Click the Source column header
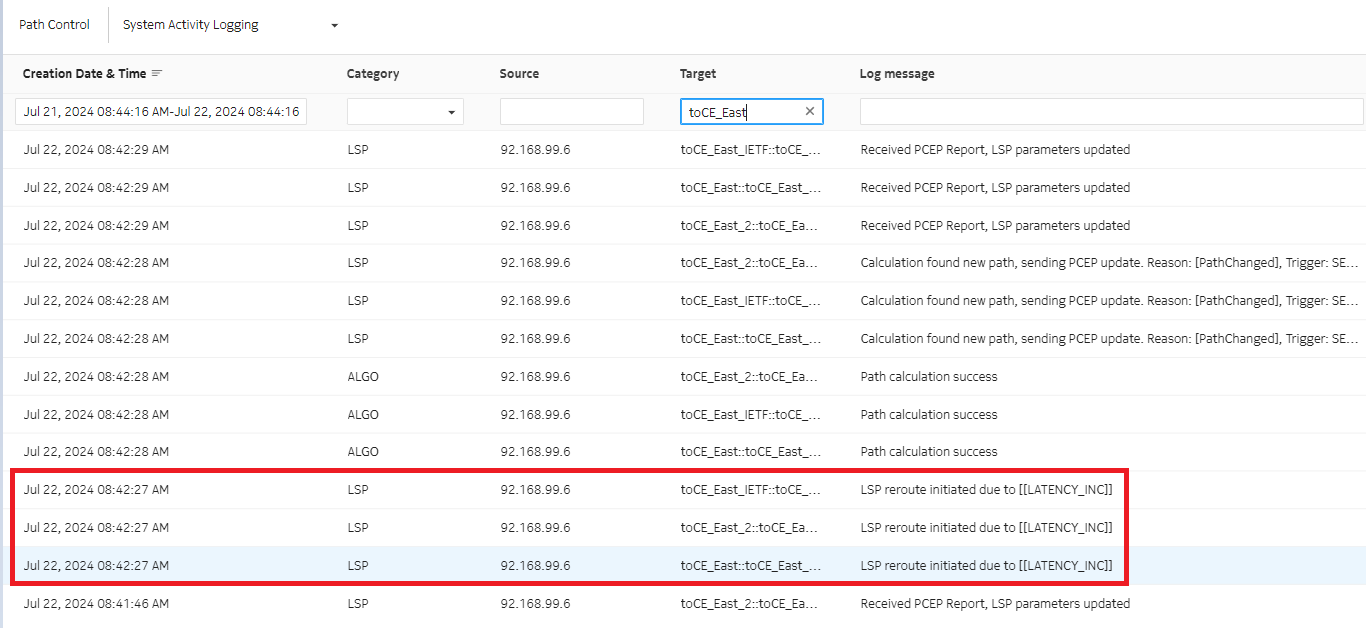This screenshot has width=1366, height=628. pos(519,74)
